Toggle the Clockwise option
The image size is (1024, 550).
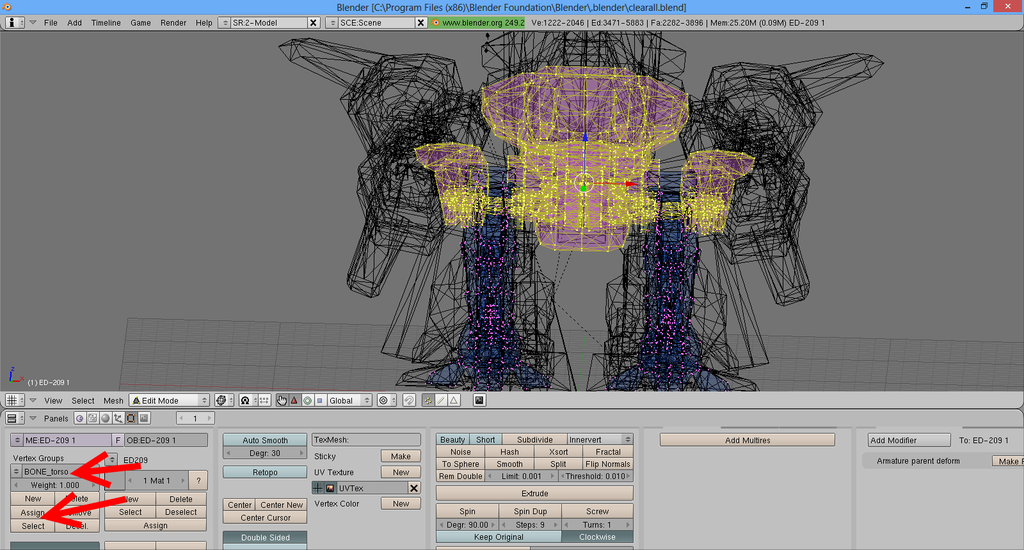click(x=597, y=537)
